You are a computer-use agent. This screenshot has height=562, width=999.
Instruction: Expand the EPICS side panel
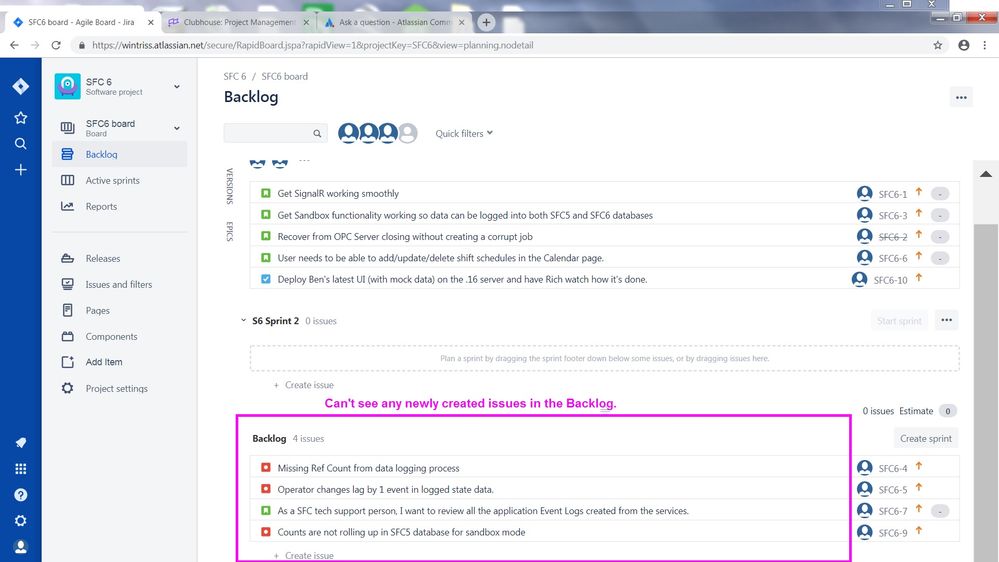[x=230, y=231]
